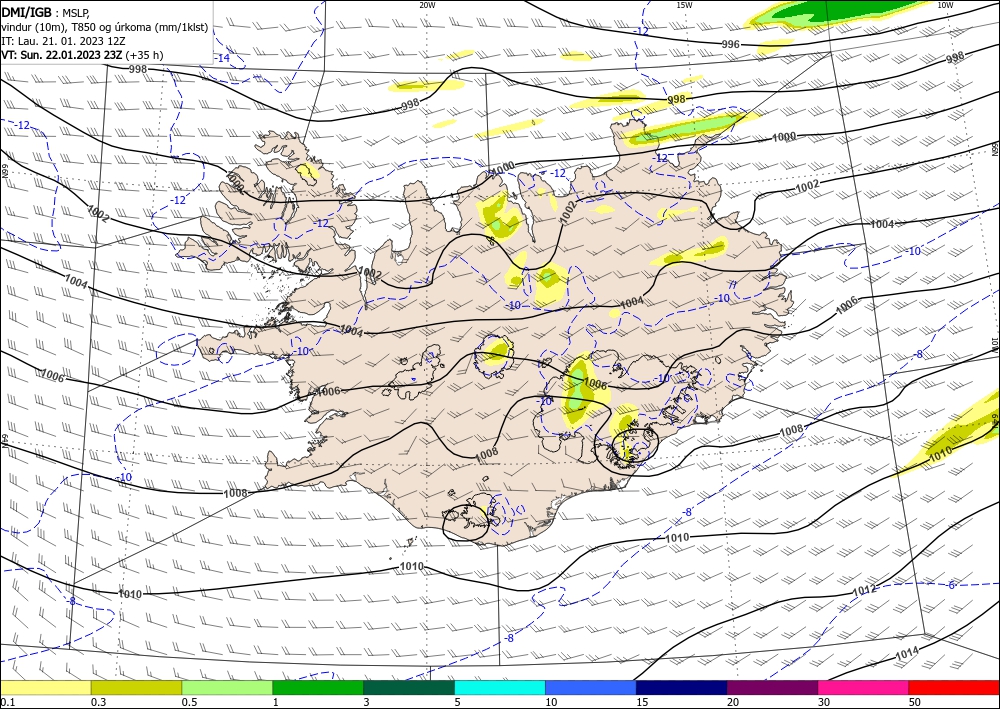Select the purple 20 mm legend swatch
The height and width of the screenshot is (709, 1000).
(772, 687)
